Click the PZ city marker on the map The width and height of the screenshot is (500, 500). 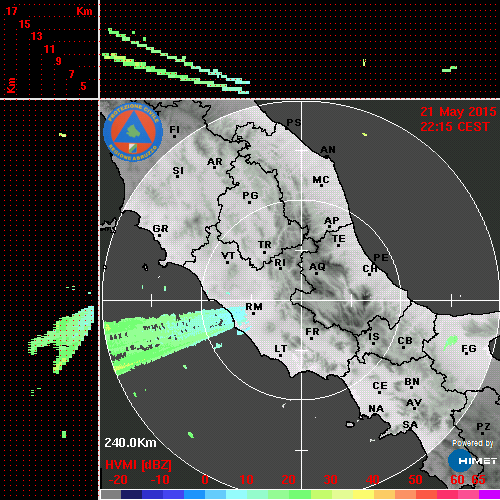coord(483,428)
